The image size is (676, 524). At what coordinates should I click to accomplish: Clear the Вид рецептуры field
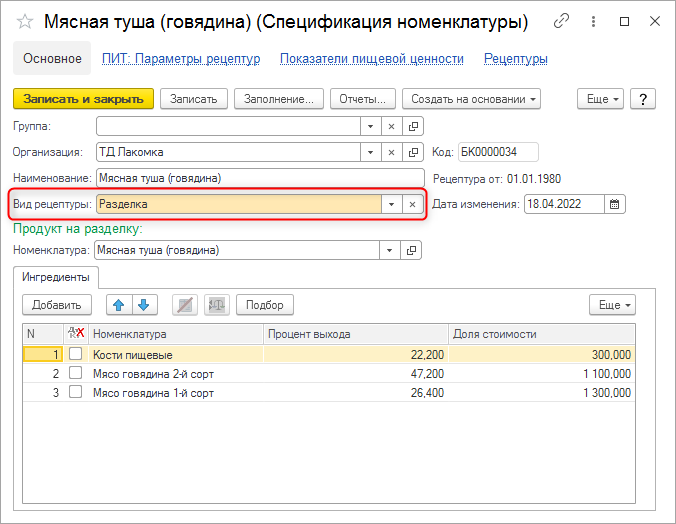412,204
